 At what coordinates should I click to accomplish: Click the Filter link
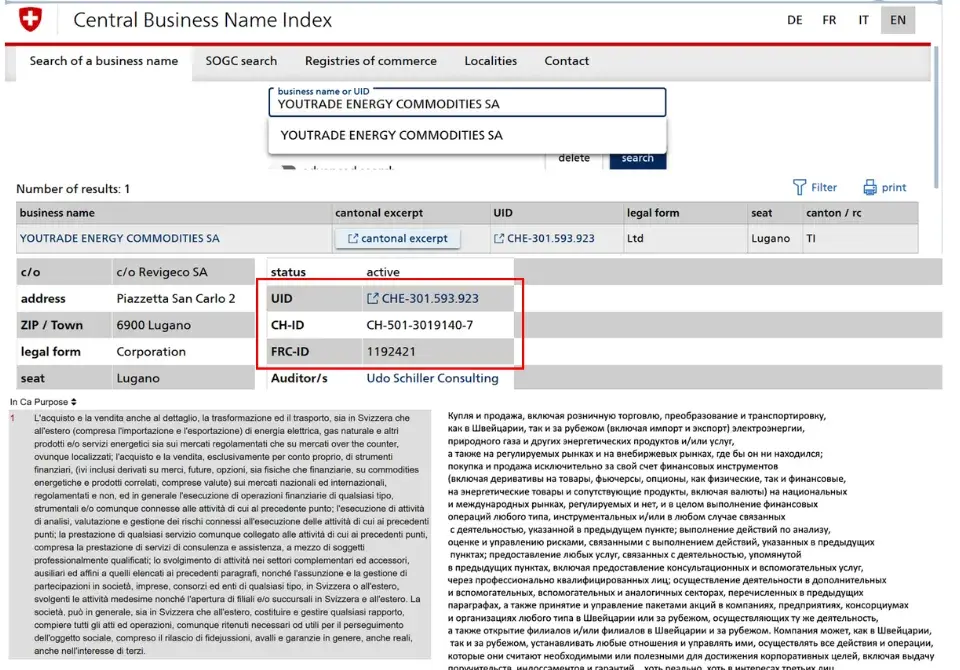[823, 187]
